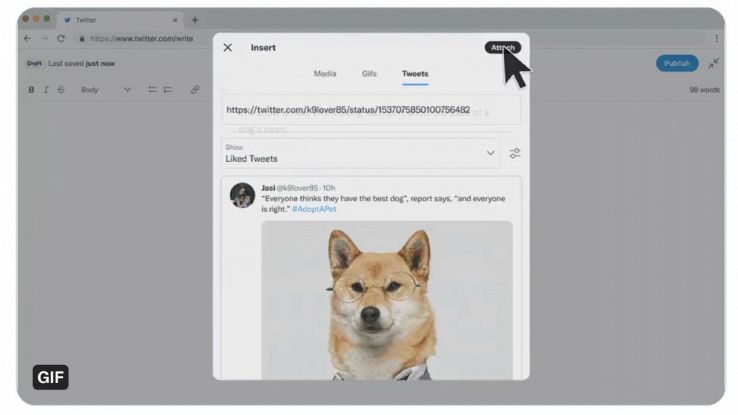
Task: Close the Twitter browser tab
Action: tap(175, 20)
